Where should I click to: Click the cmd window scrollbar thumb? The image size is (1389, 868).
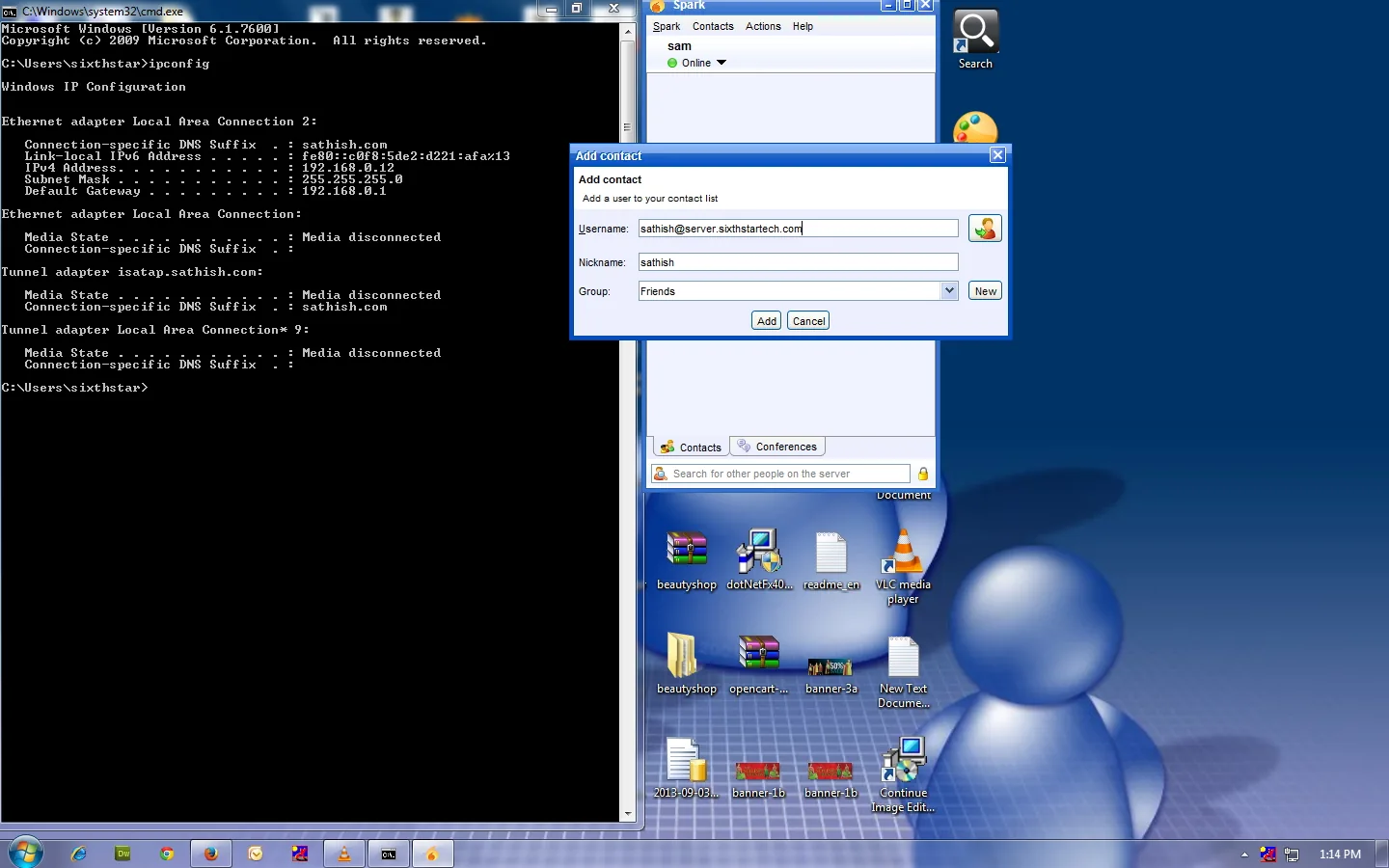(627, 127)
